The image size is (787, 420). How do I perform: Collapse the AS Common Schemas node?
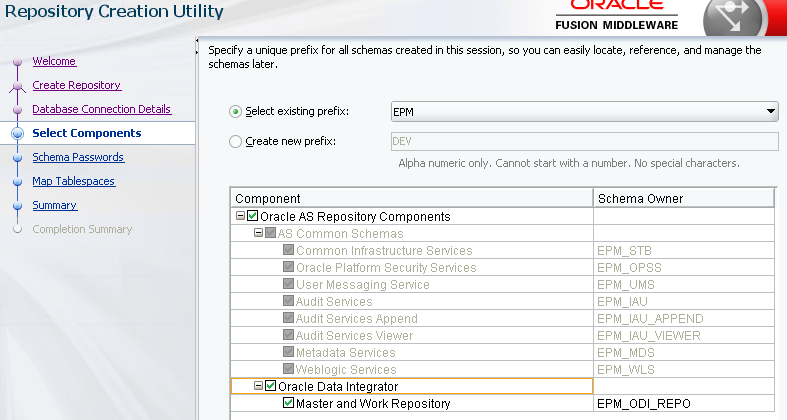[258, 233]
